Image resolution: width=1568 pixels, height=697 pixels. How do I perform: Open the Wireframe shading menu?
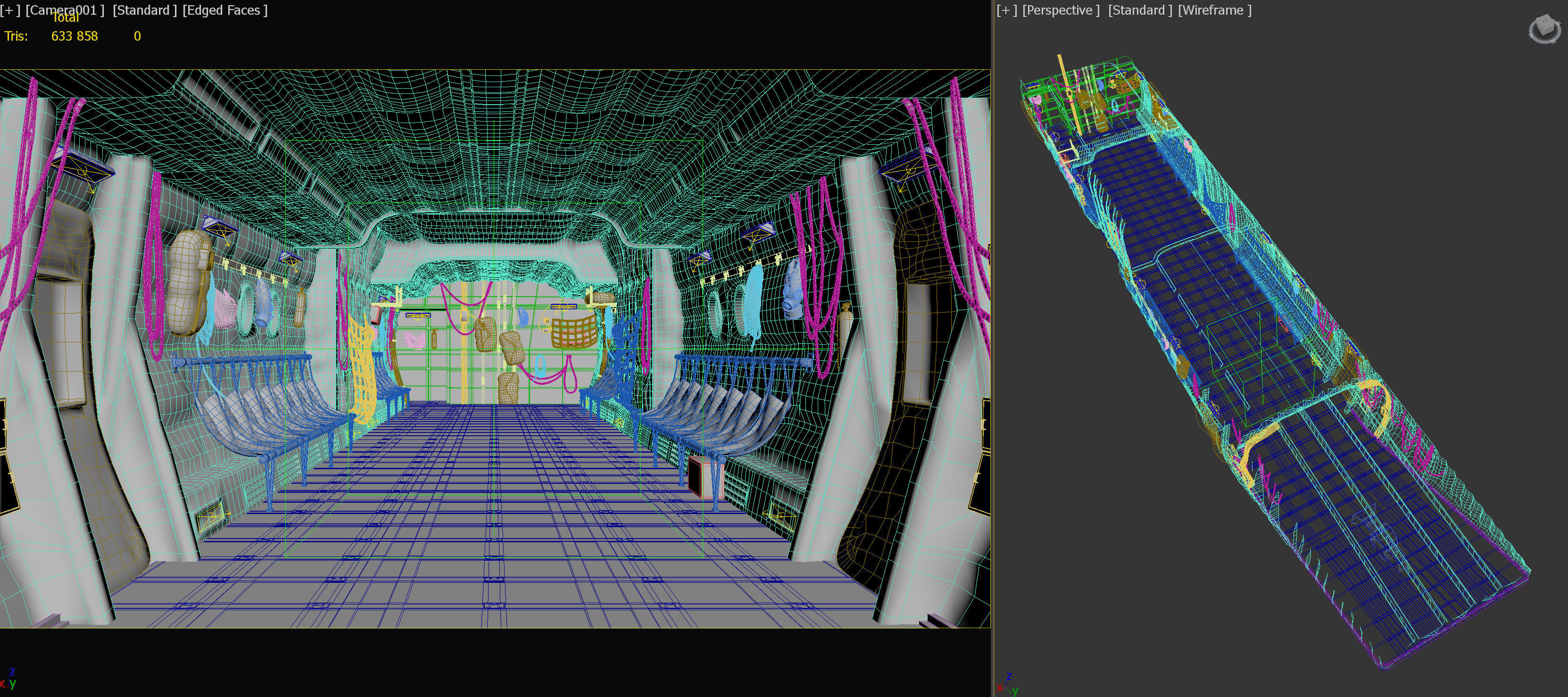pos(1214,10)
